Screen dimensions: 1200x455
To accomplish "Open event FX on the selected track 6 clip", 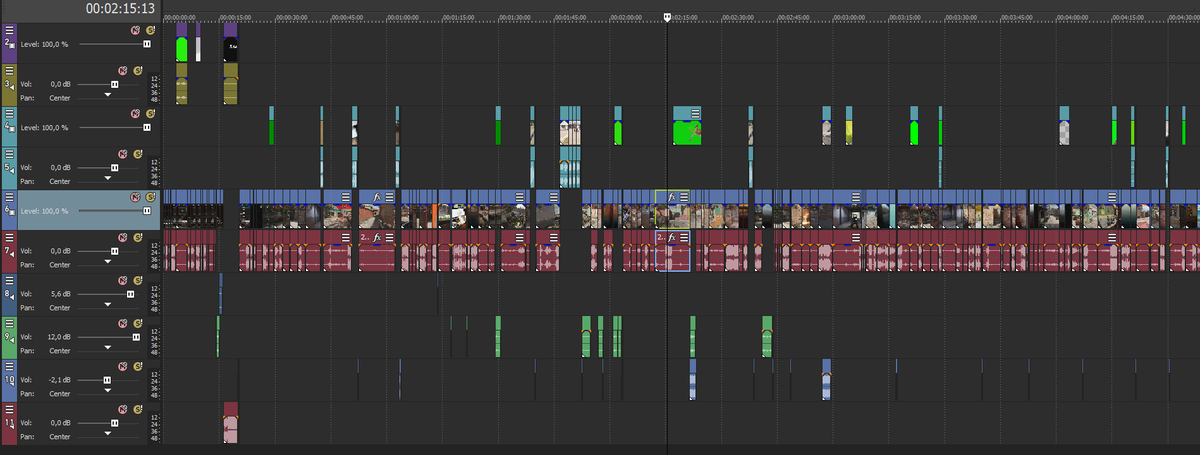I will (x=673, y=196).
